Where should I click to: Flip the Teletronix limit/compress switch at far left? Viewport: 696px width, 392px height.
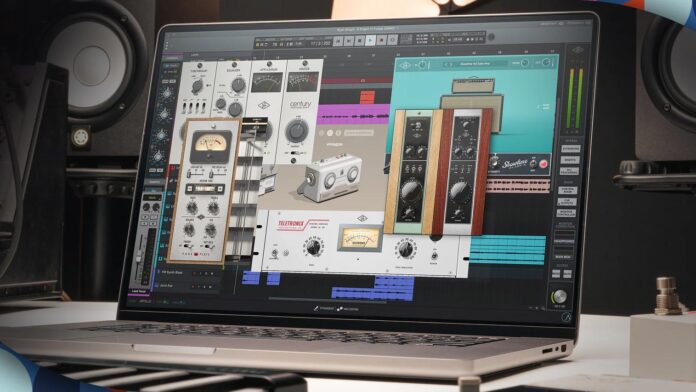pos(274,253)
